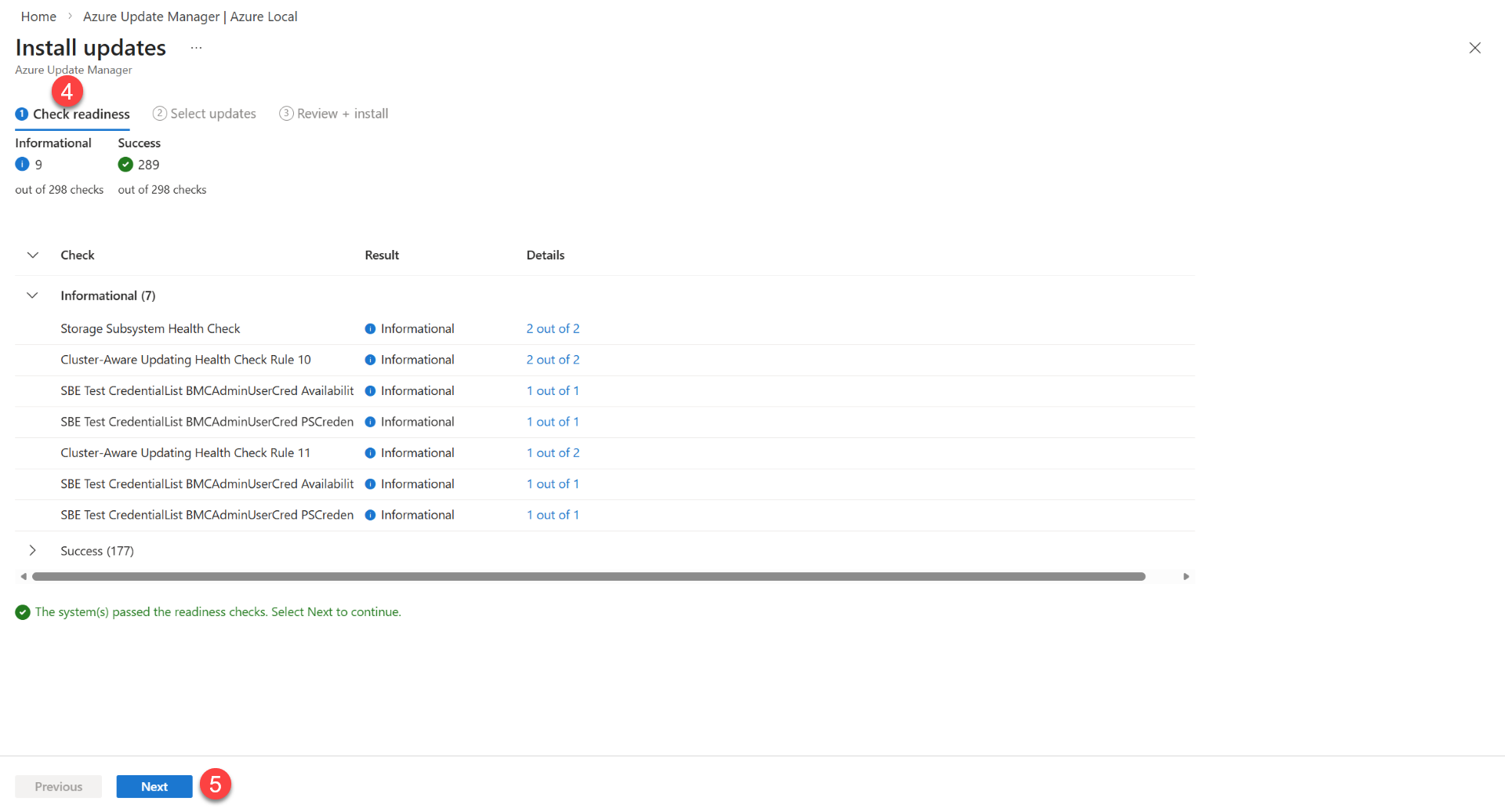Close the Install updates pane
This screenshot has height=812, width=1505.
click(1474, 48)
